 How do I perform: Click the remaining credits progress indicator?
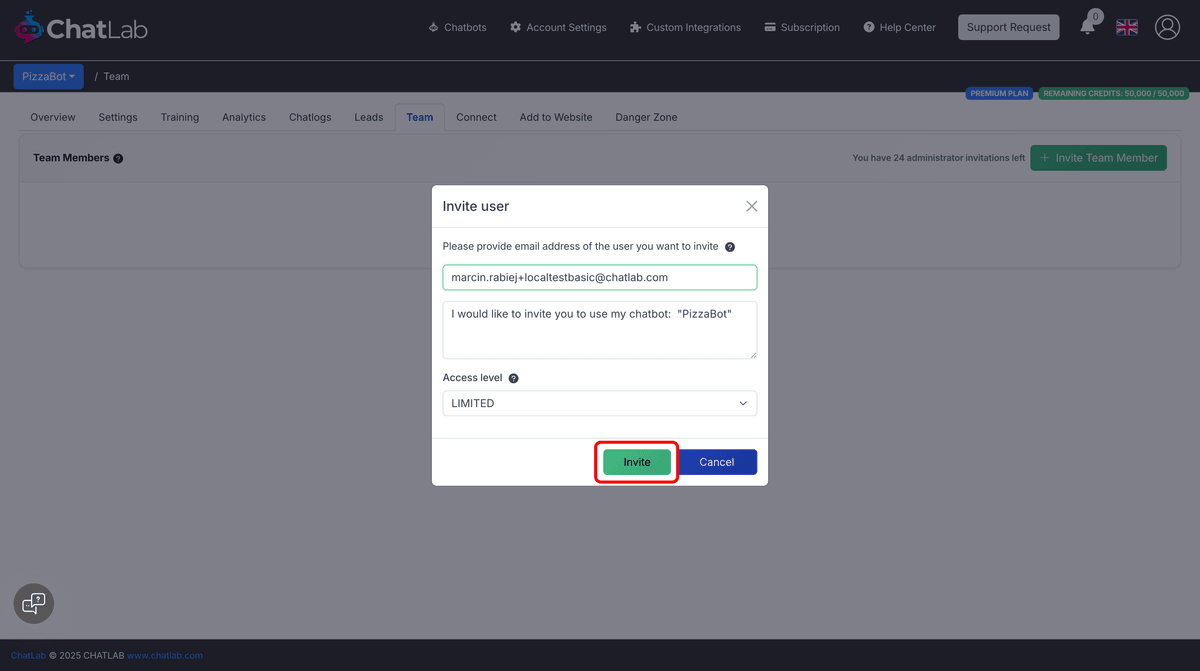(x=1114, y=92)
